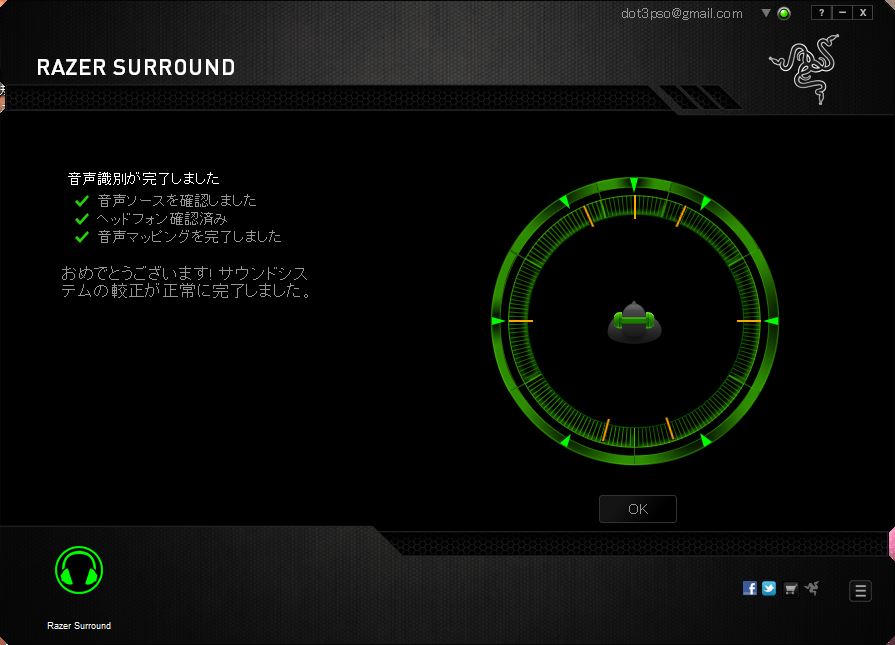Viewport: 895px width, 645px height.
Task: Open the Facebook link icon
Action: 749,588
